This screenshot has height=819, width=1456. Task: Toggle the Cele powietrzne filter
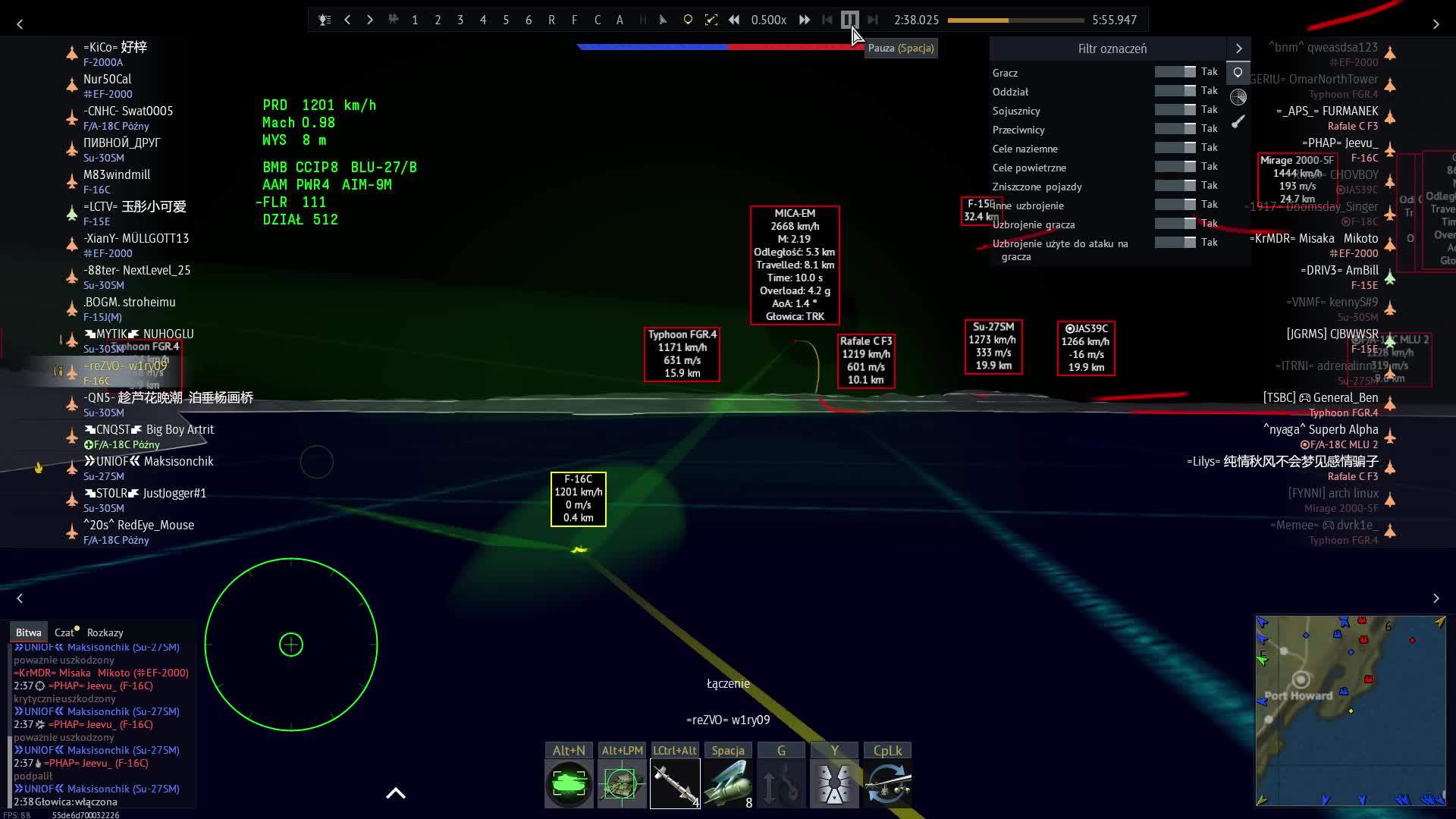point(1175,167)
